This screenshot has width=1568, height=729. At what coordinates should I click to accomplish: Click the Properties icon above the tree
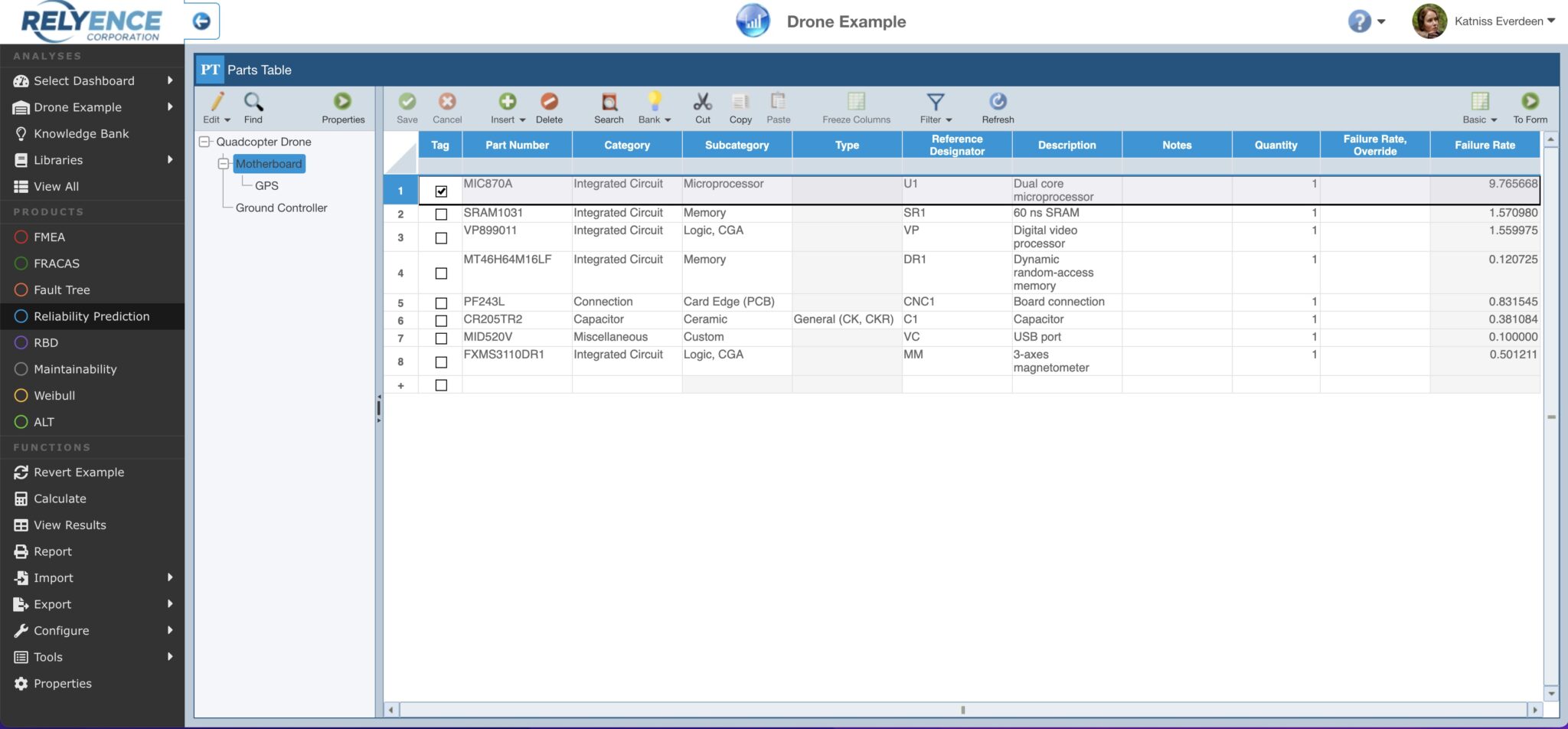pos(343,107)
